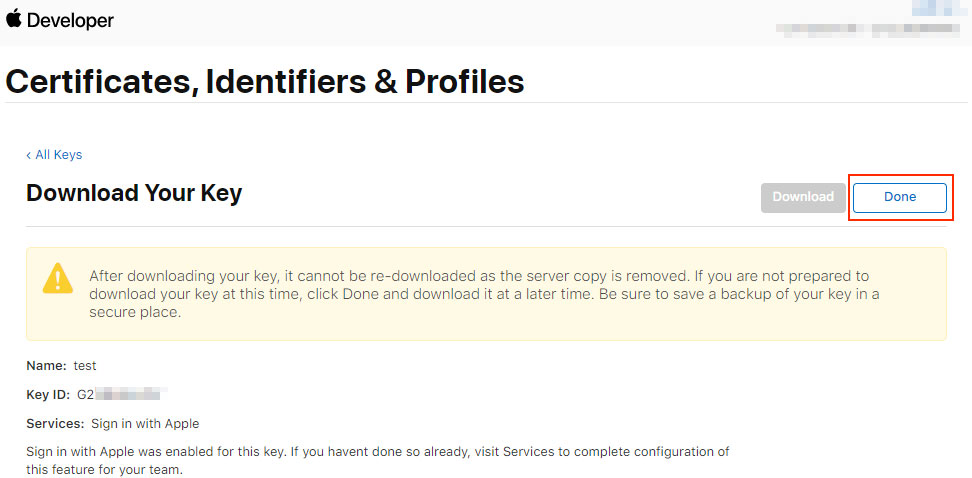Screen dimensions: 972x478
Task: Click the Name label
Action: (46, 366)
